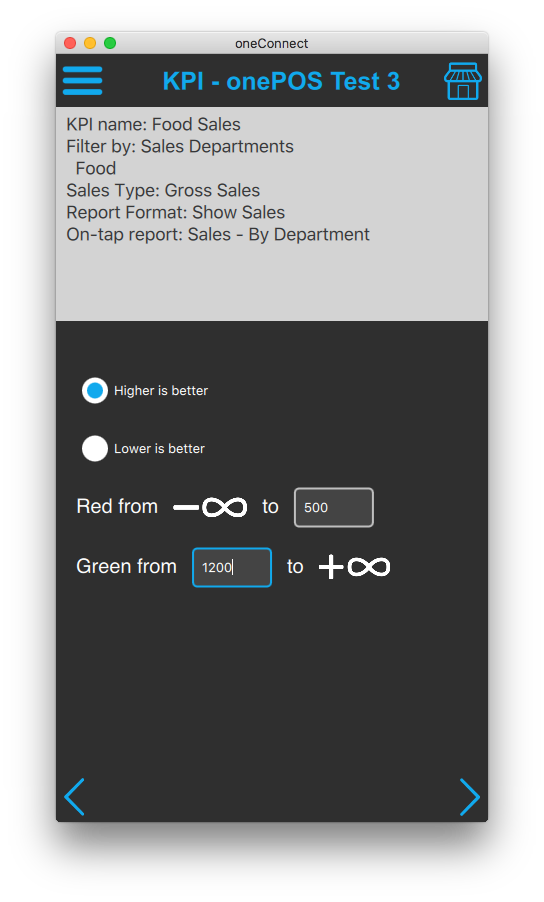Viewport: 544px width, 902px height.
Task: Click the Sales Type: Gross Sales line
Action: [x=163, y=190]
